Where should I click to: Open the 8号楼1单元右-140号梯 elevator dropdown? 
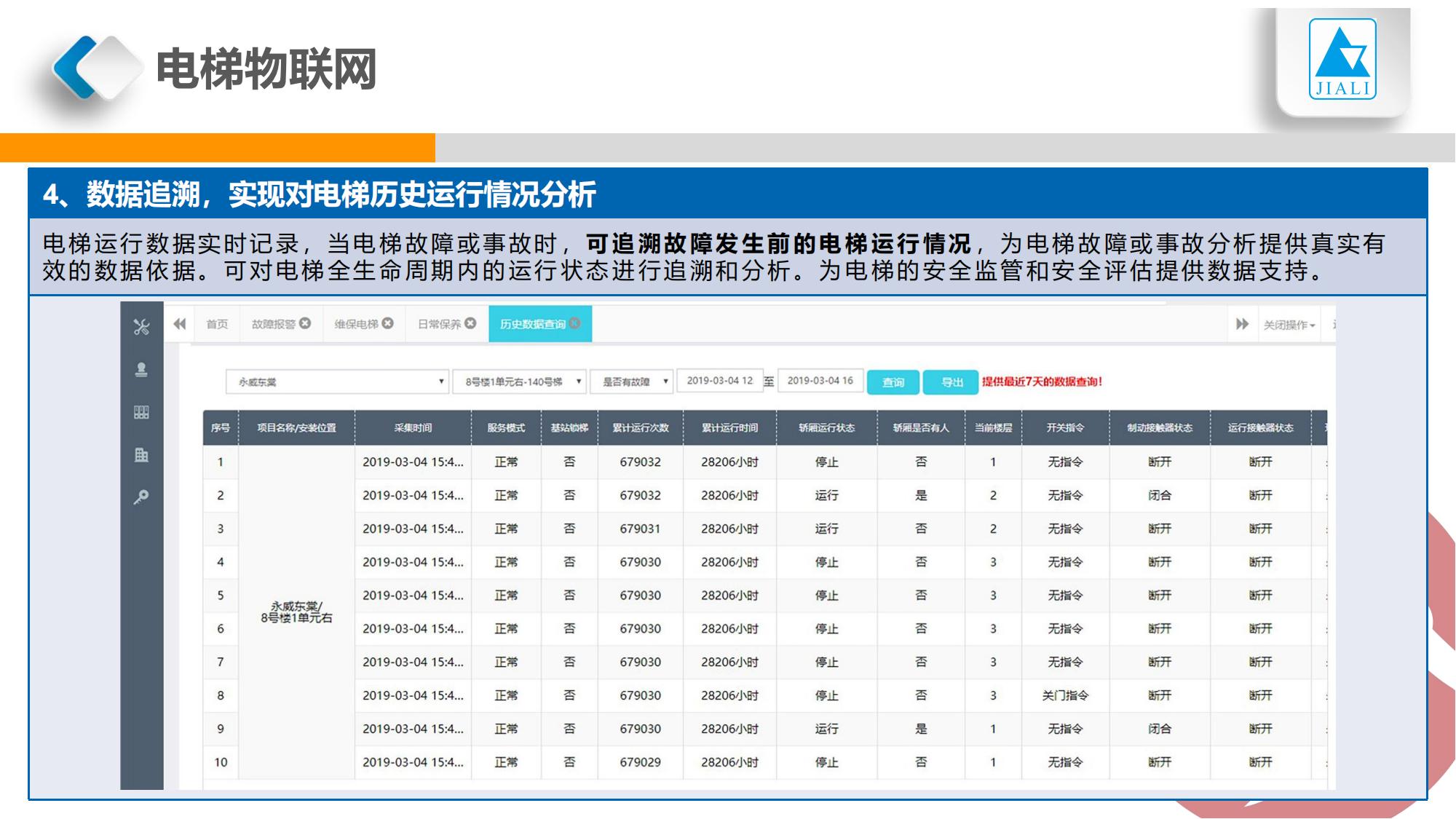pos(519,381)
